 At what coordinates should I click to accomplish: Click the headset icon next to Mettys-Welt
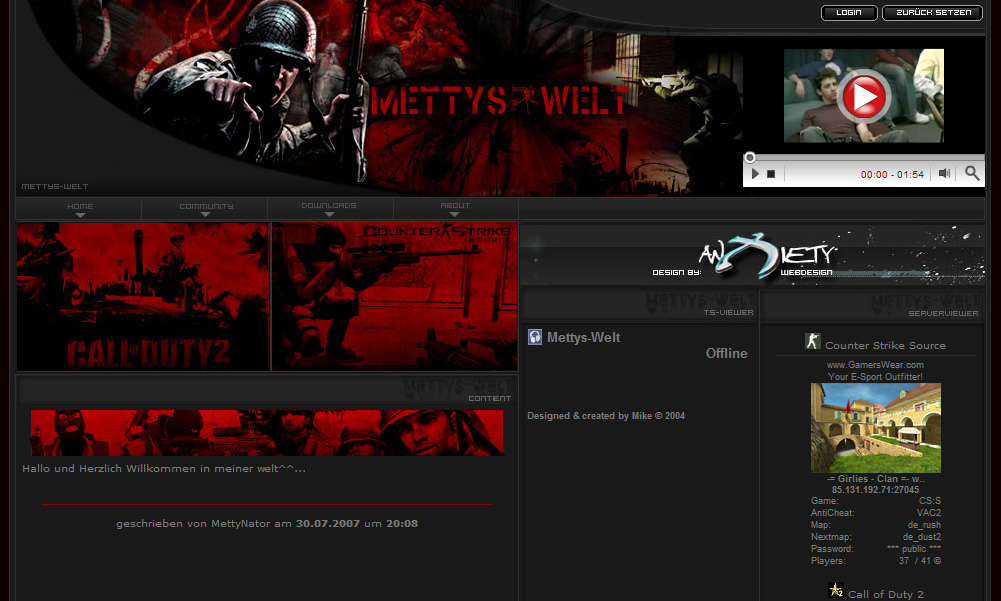point(535,337)
